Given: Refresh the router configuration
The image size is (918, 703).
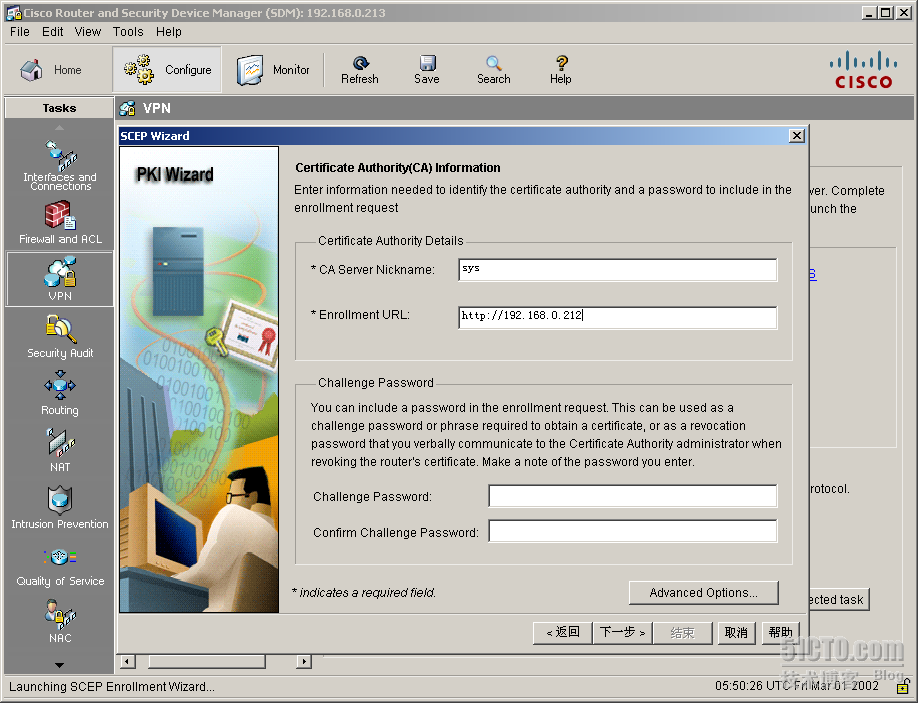Looking at the screenshot, I should pos(359,70).
